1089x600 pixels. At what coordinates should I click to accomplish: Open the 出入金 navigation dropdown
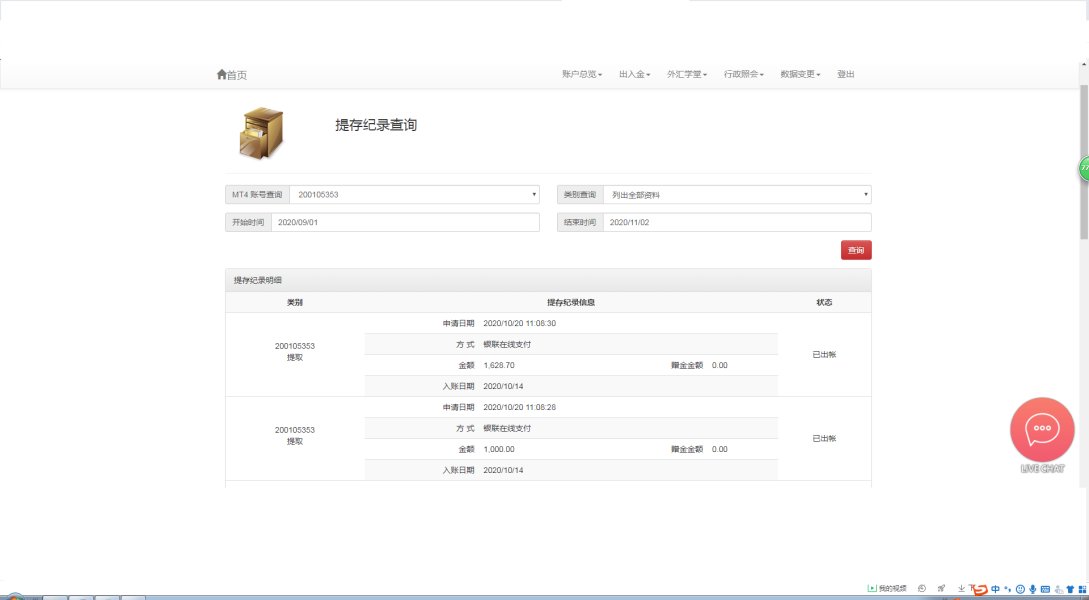coord(634,75)
